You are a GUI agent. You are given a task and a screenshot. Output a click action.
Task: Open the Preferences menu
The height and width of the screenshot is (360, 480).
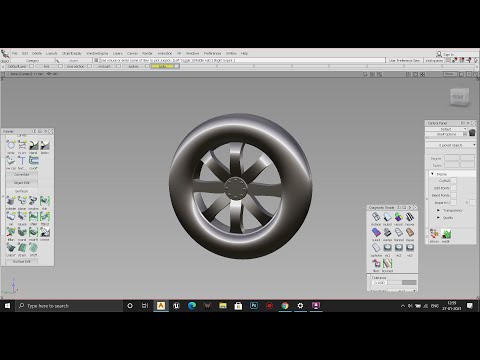(x=212, y=53)
